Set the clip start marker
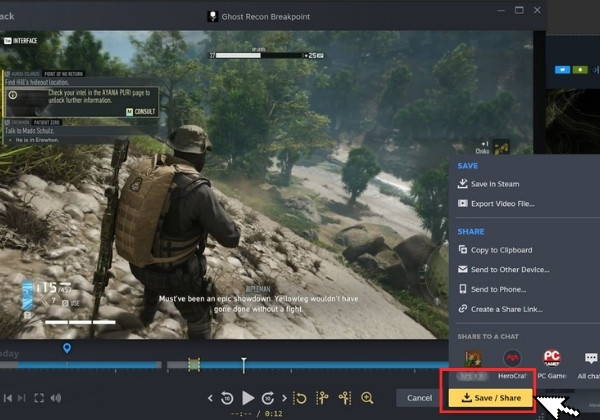 (322, 398)
